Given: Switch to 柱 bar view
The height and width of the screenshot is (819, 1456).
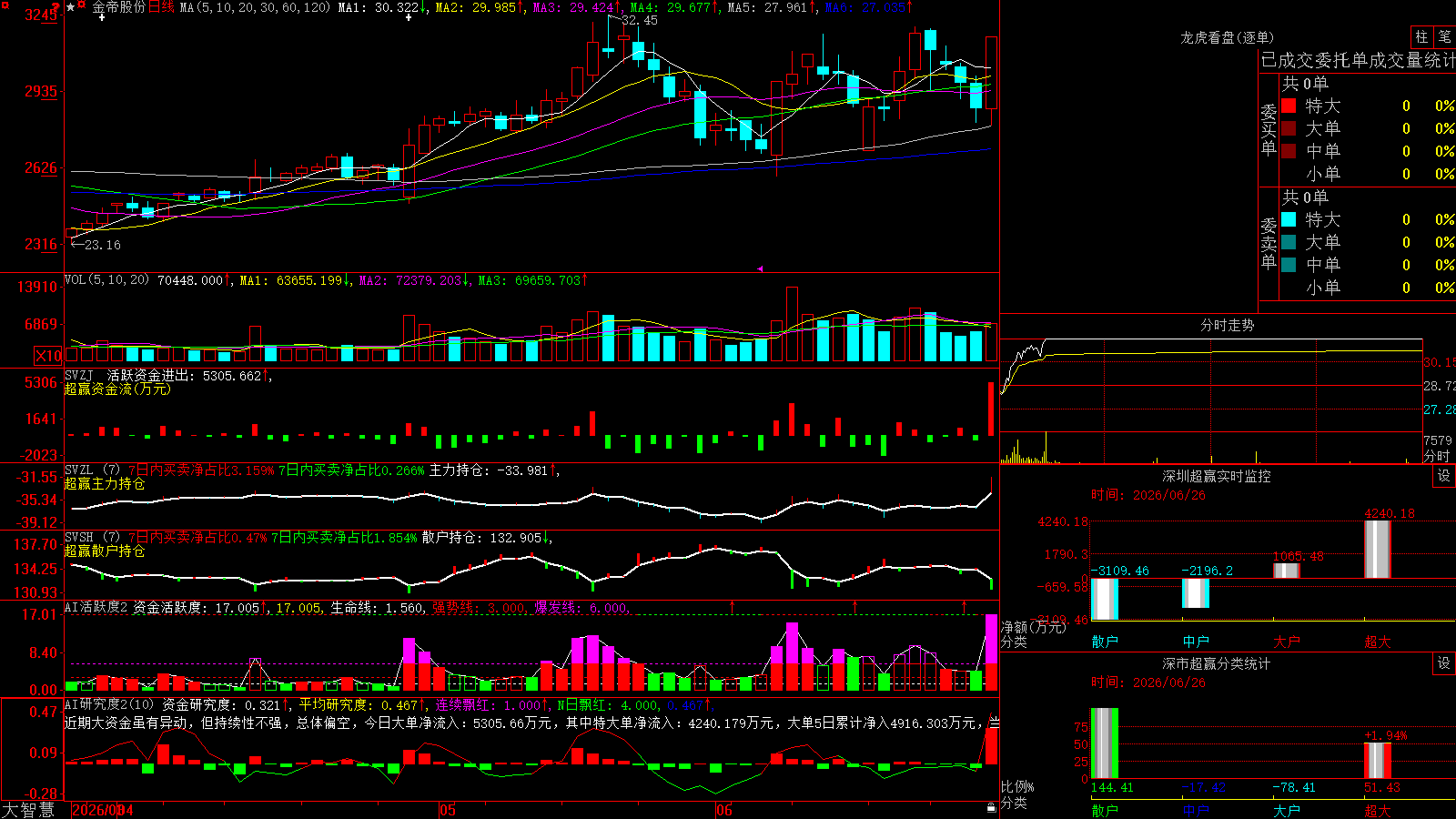Looking at the screenshot, I should (x=1421, y=36).
